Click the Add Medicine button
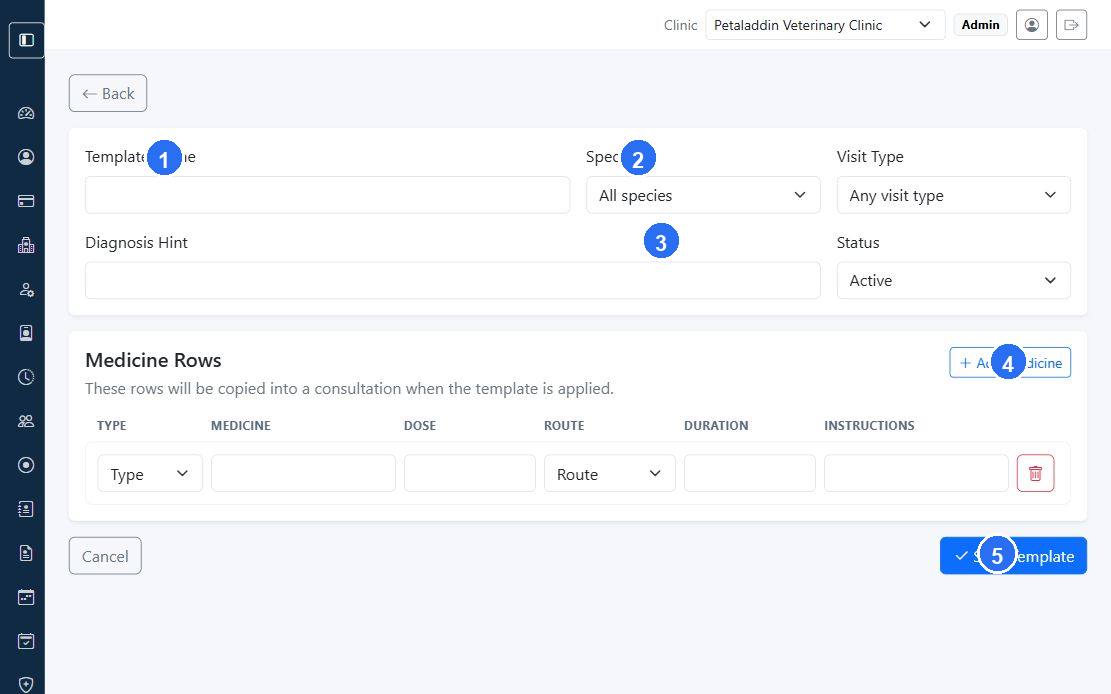1111x694 pixels. pos(1010,362)
